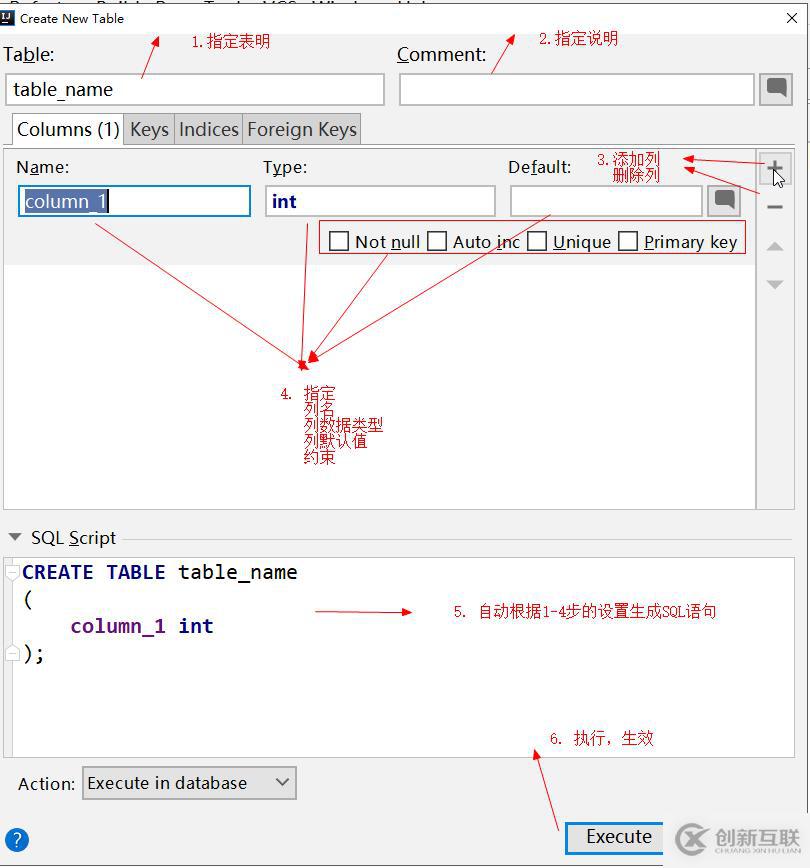
Task: Check the Primary key checkbox
Action: pos(628,241)
